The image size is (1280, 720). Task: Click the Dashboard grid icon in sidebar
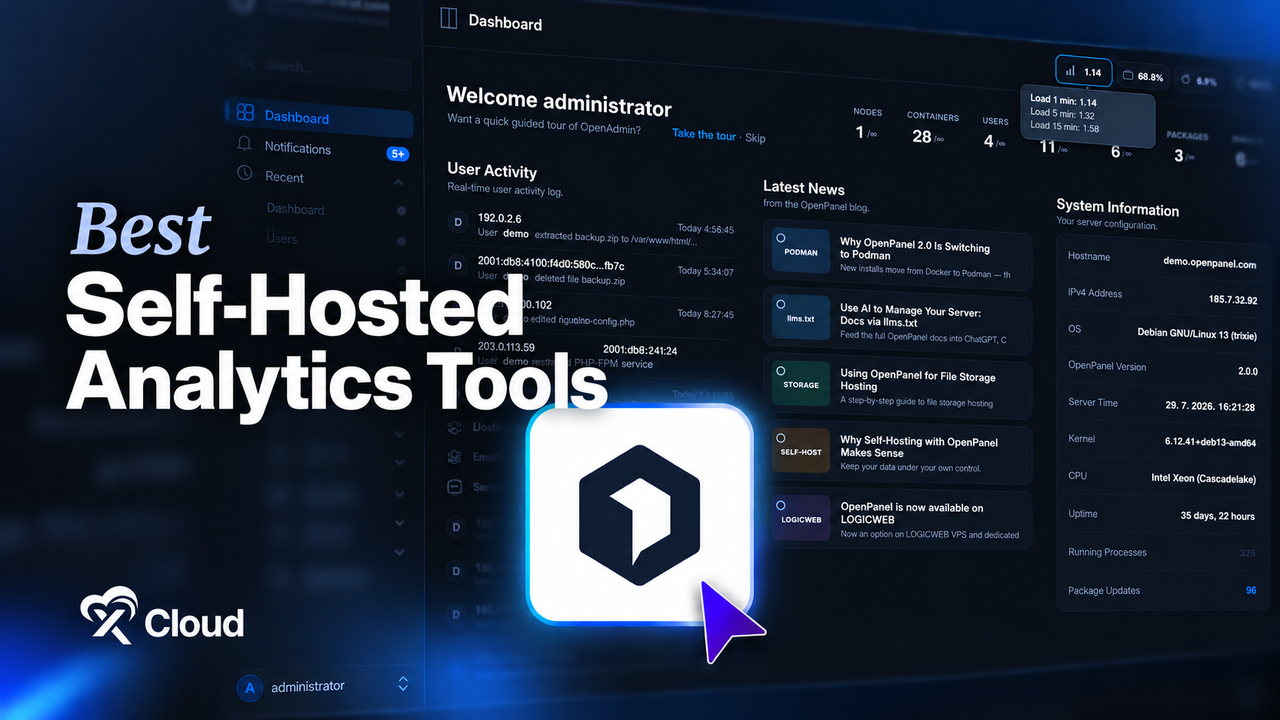(x=245, y=112)
